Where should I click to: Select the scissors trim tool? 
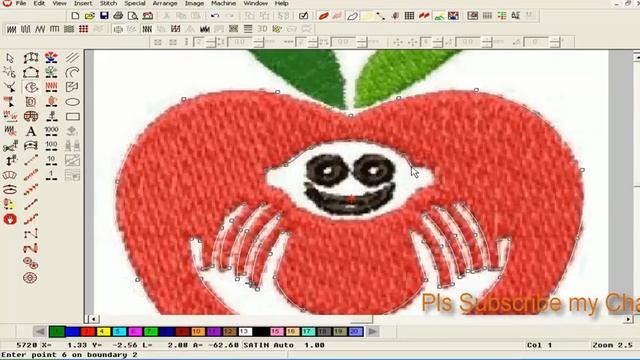click(x=10, y=146)
